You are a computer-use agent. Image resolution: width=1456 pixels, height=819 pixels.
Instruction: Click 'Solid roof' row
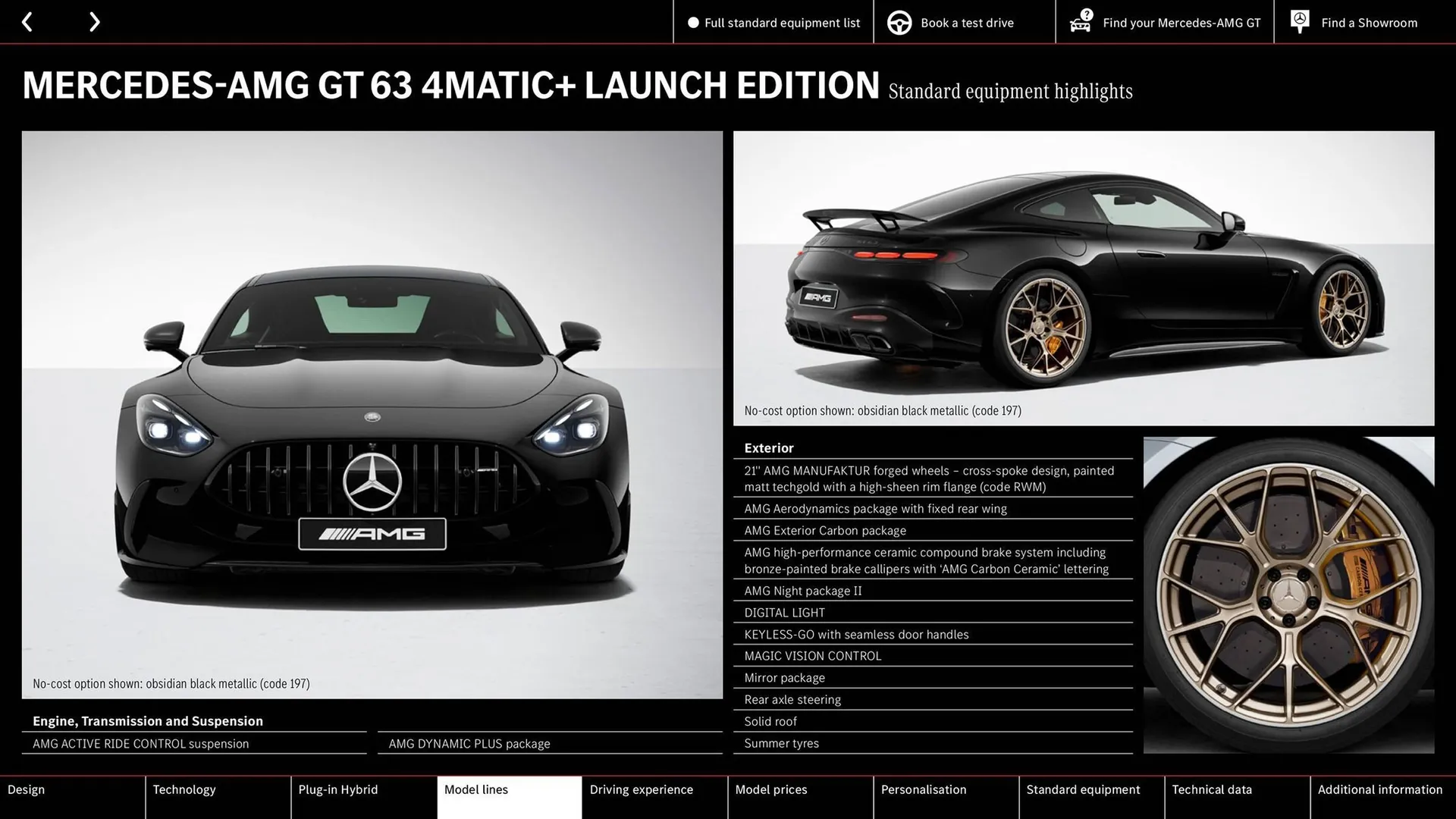933,721
